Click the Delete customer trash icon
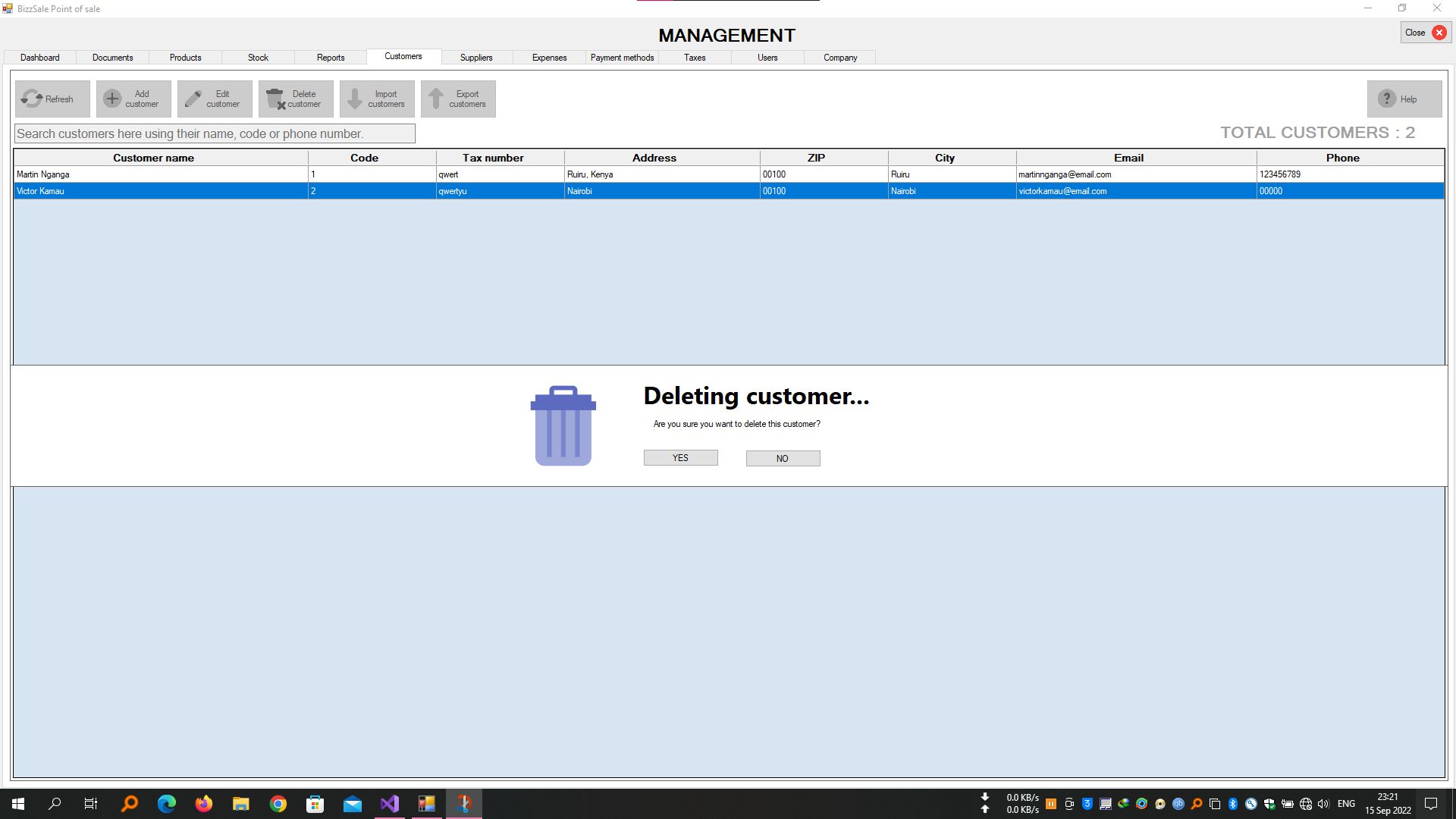 (296, 99)
